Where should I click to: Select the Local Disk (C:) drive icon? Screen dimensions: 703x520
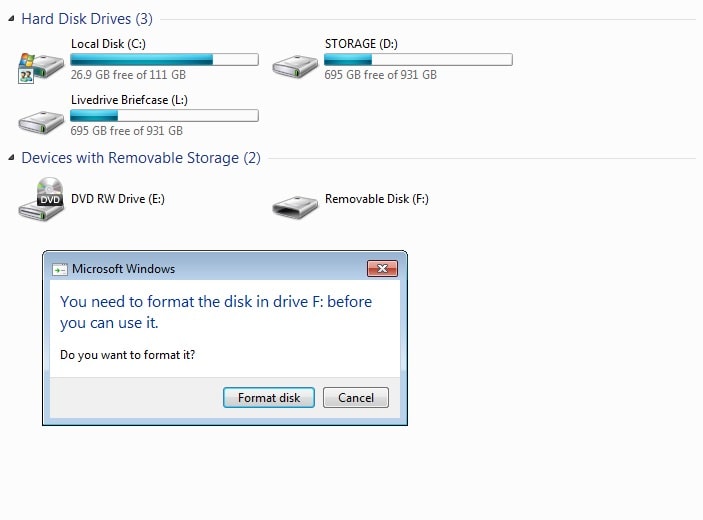[41, 67]
